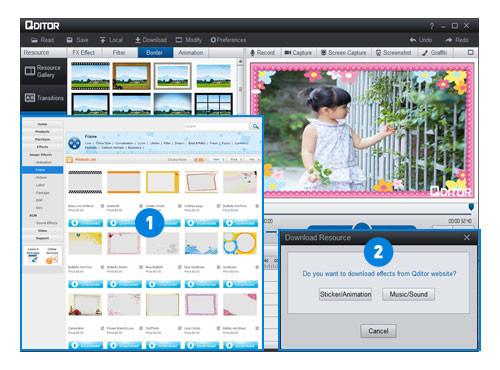Move the blue preview playhead marker
This screenshot has width=500, height=370.
(x=471, y=207)
